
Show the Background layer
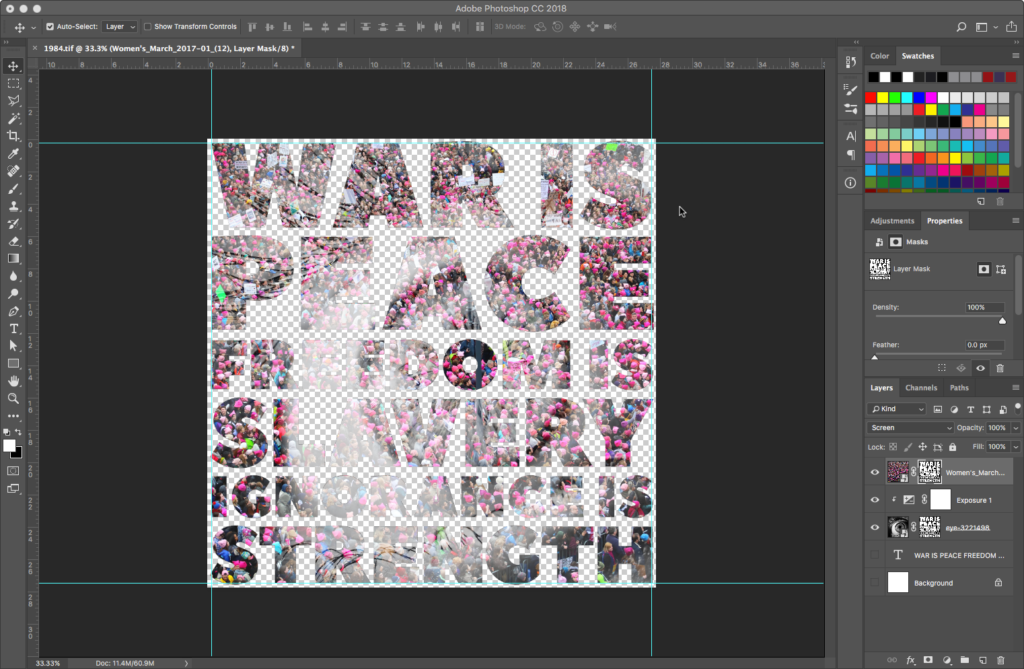[x=875, y=583]
